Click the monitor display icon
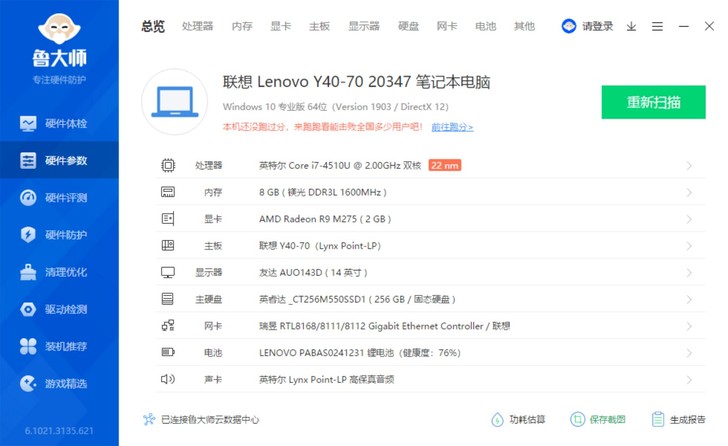Image resolution: width=728 pixels, height=446 pixels. pyautogui.click(x=168, y=272)
